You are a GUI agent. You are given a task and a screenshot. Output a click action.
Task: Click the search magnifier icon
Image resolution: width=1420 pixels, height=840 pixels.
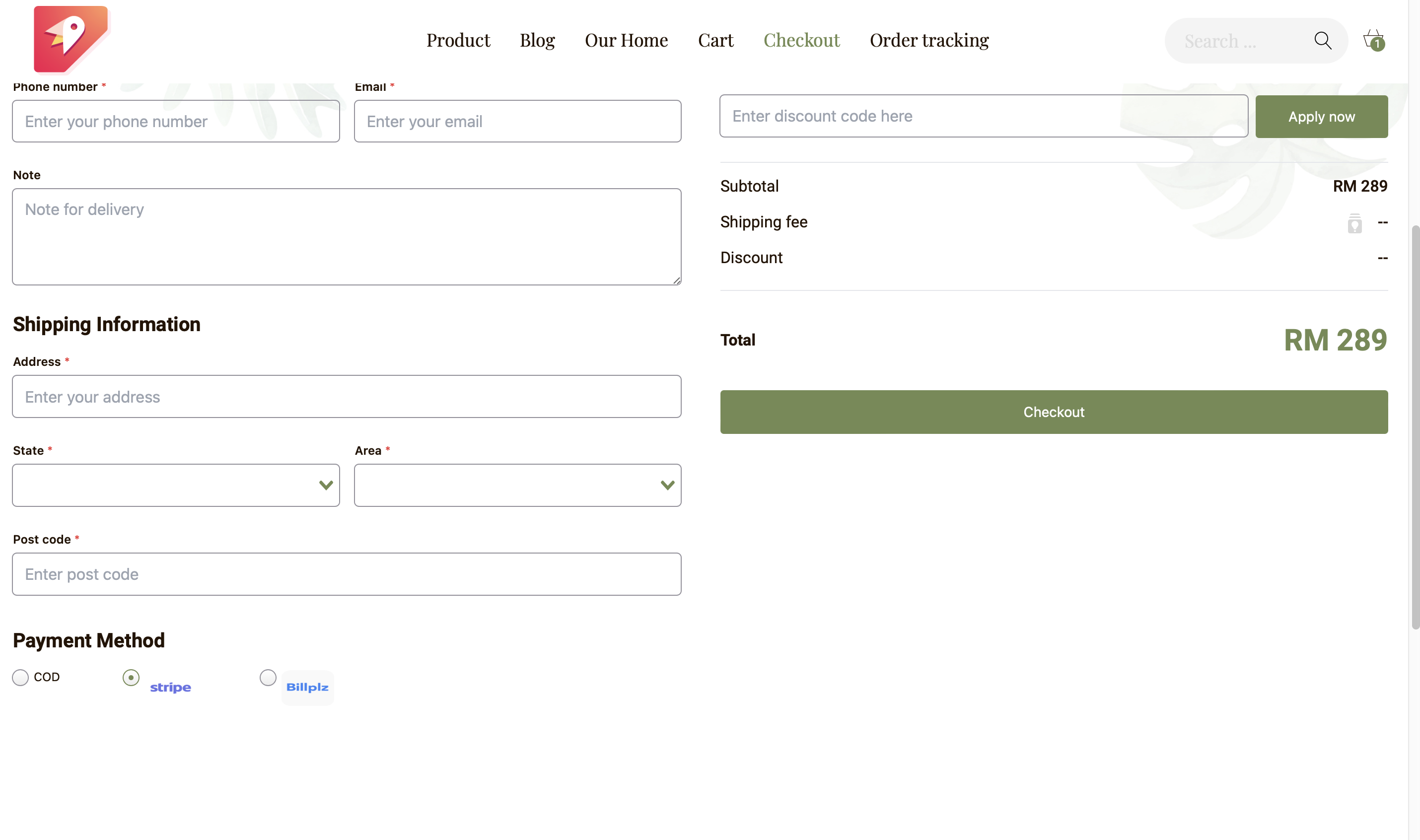[x=1322, y=41]
